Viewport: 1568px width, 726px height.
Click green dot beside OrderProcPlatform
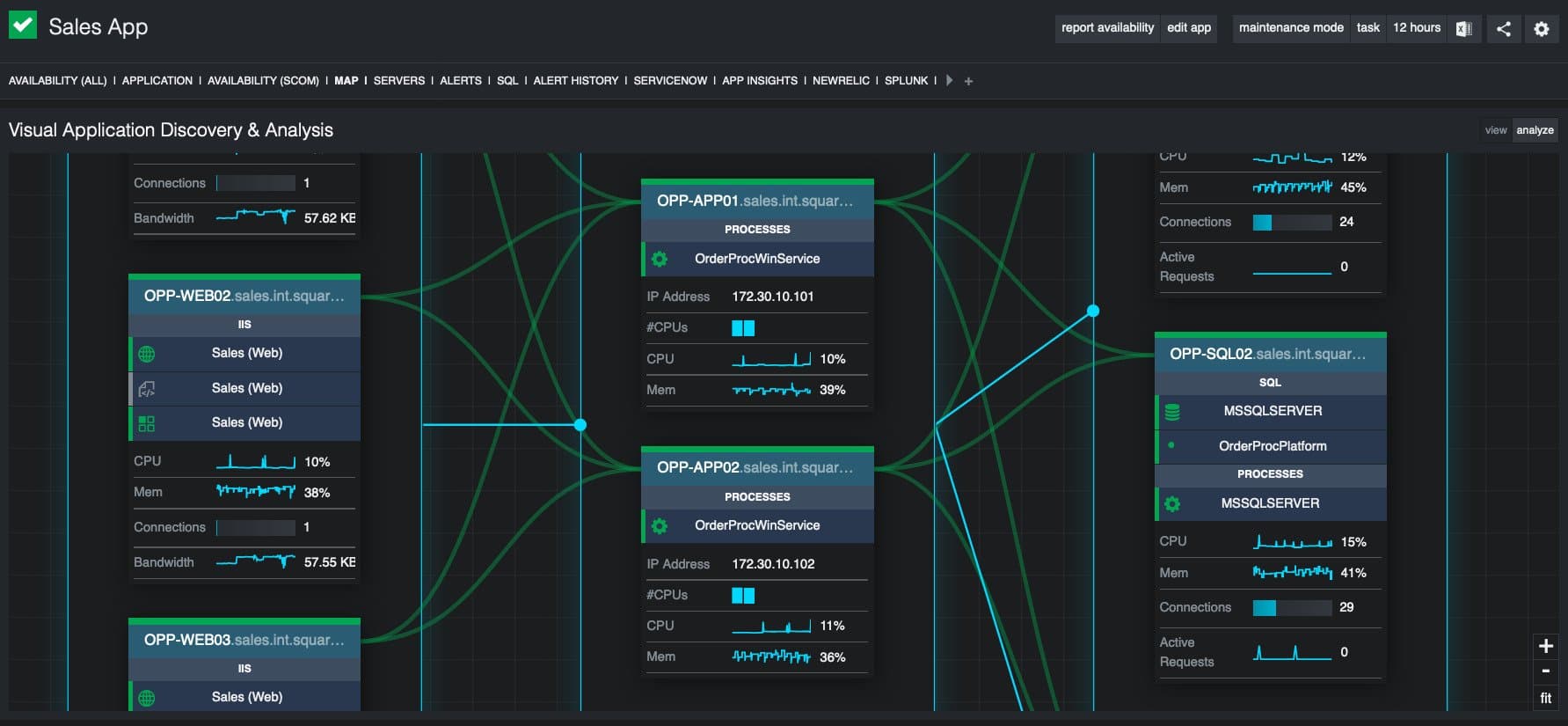point(1171,445)
